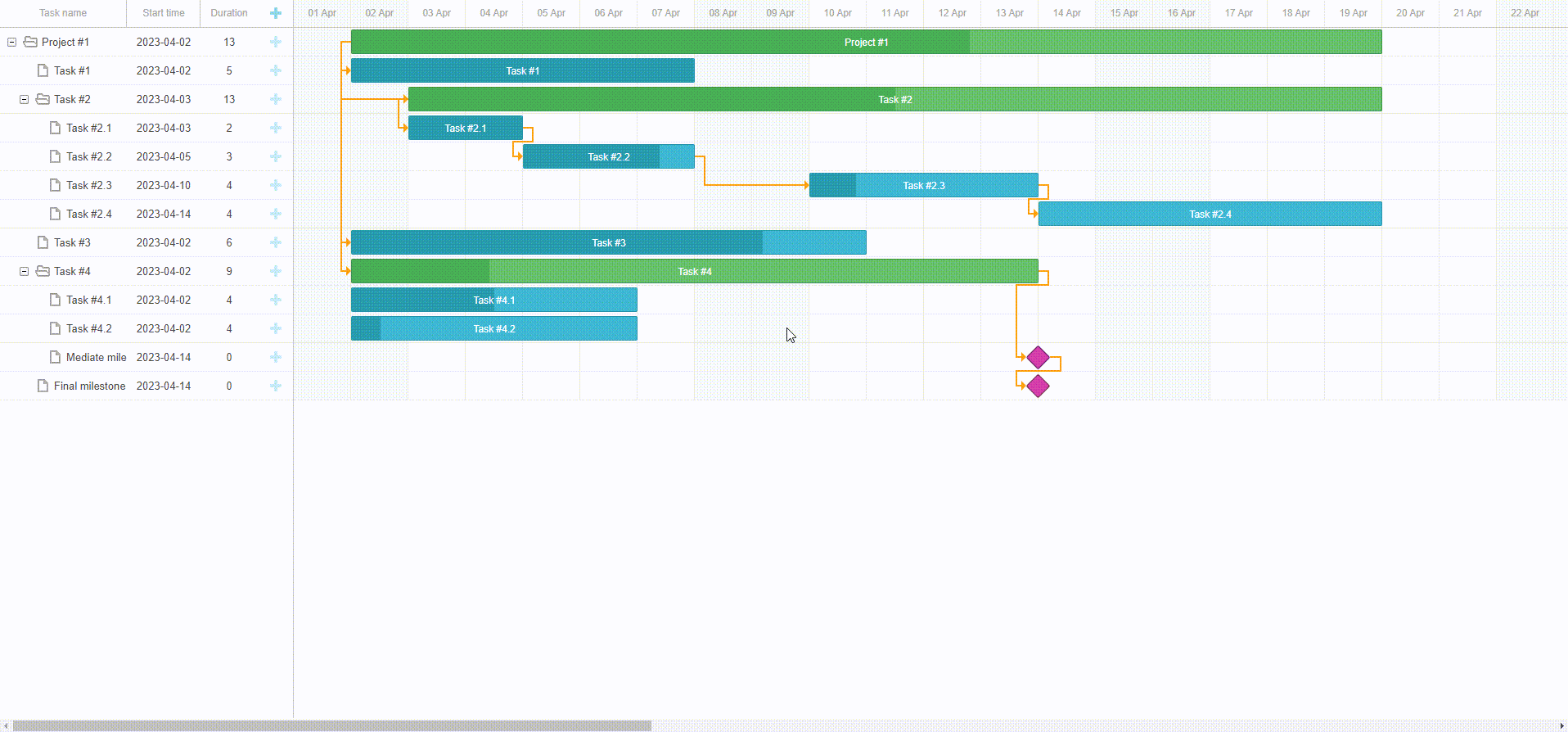Click the scrollbar left arrow
Screen dimensions: 1568x732
(6, 725)
